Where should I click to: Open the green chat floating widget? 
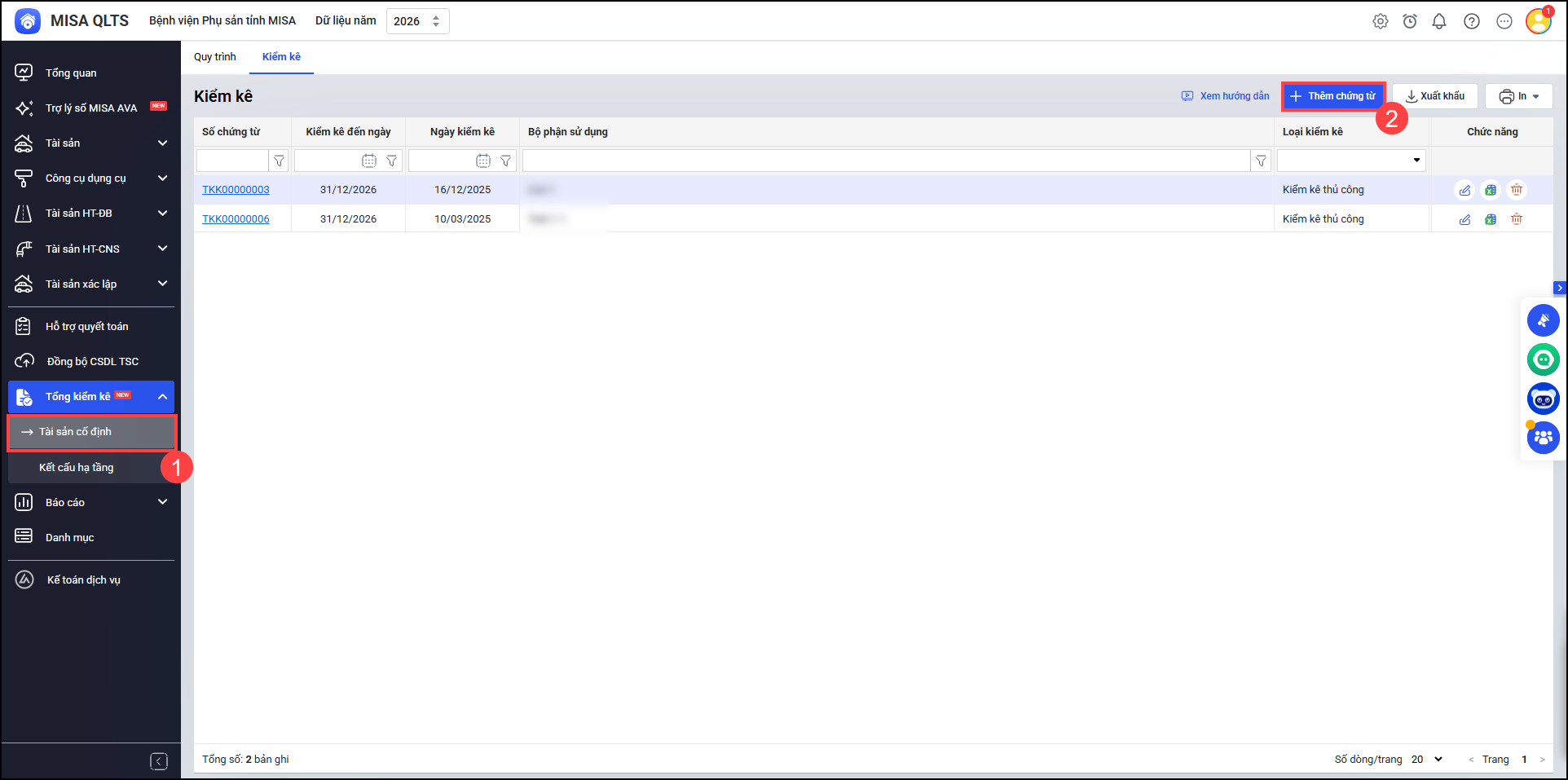point(1544,359)
